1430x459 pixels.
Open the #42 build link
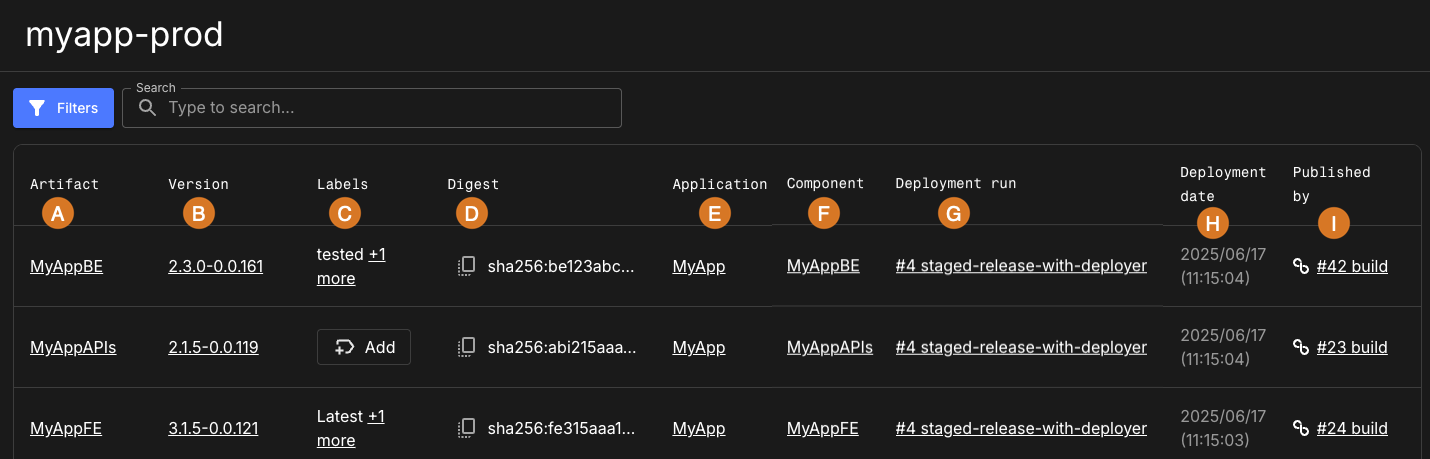[x=1352, y=266]
